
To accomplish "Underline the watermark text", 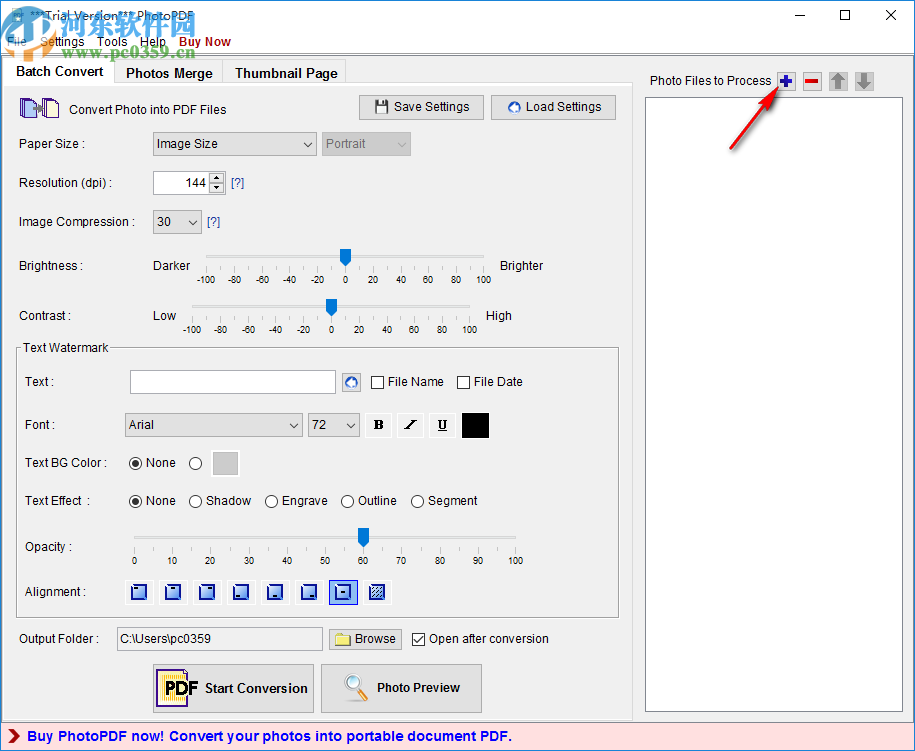I will coord(442,425).
